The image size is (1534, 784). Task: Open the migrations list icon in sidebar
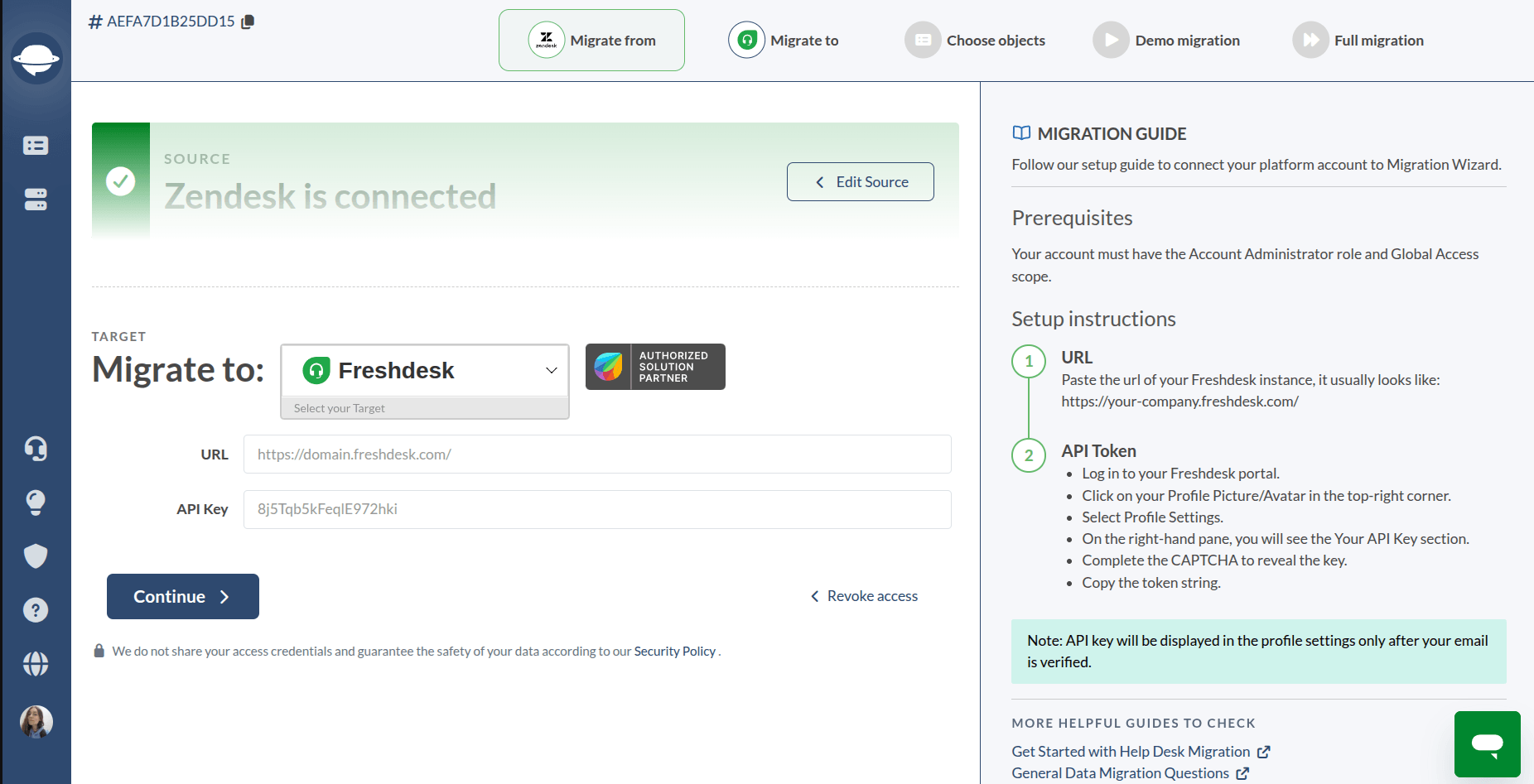[x=36, y=146]
